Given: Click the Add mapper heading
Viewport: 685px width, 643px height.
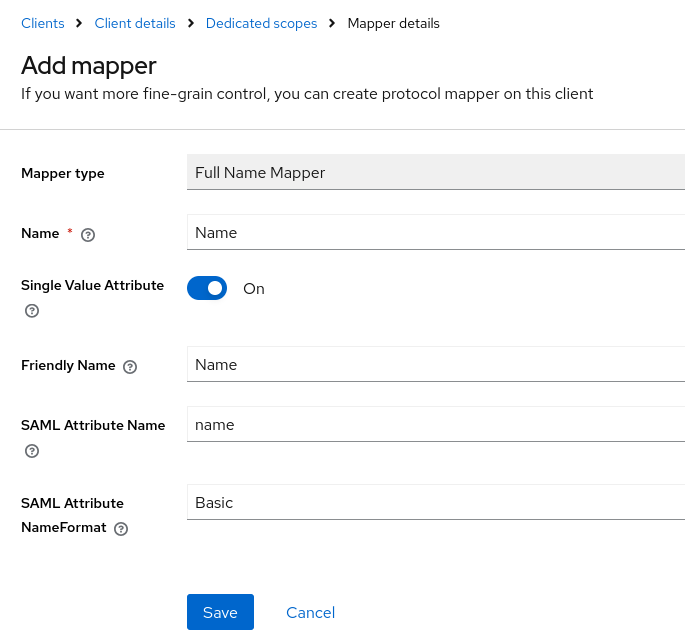Looking at the screenshot, I should 89,66.
